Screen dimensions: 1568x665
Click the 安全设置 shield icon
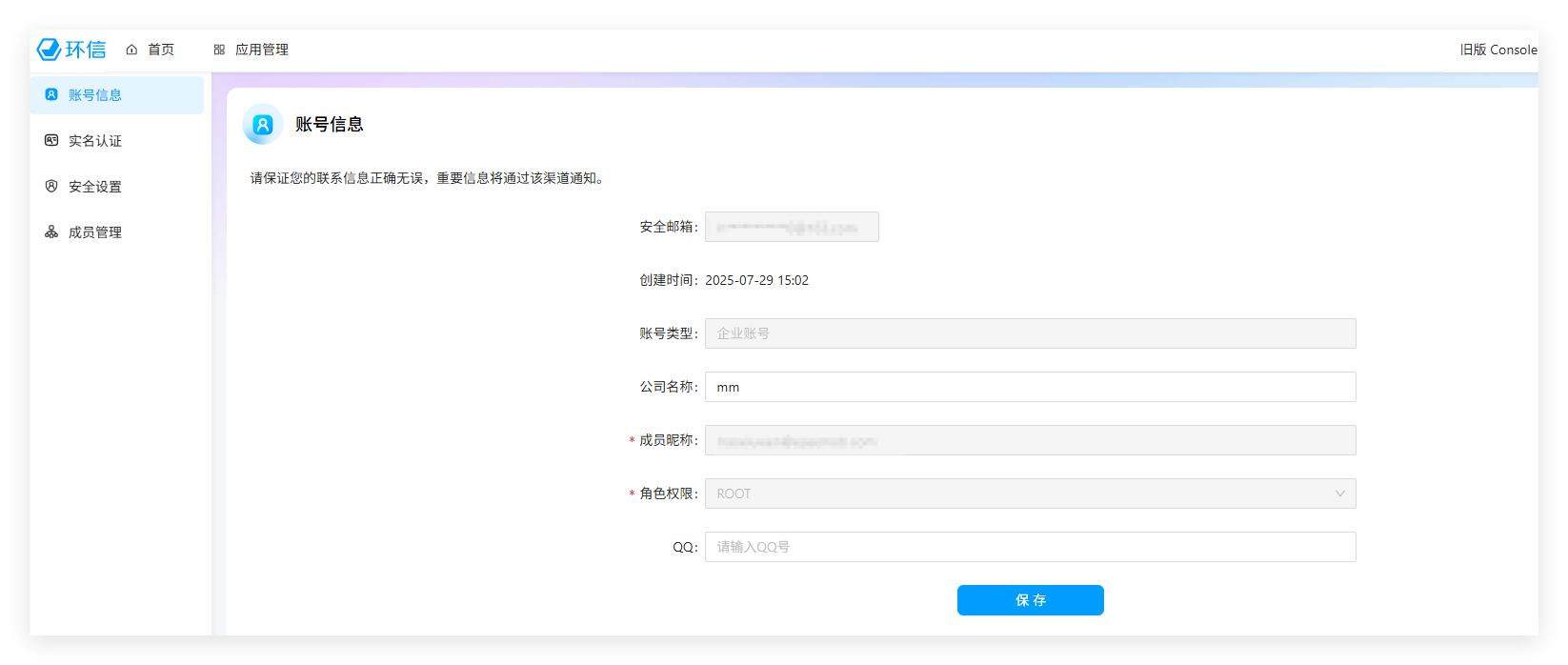[51, 186]
